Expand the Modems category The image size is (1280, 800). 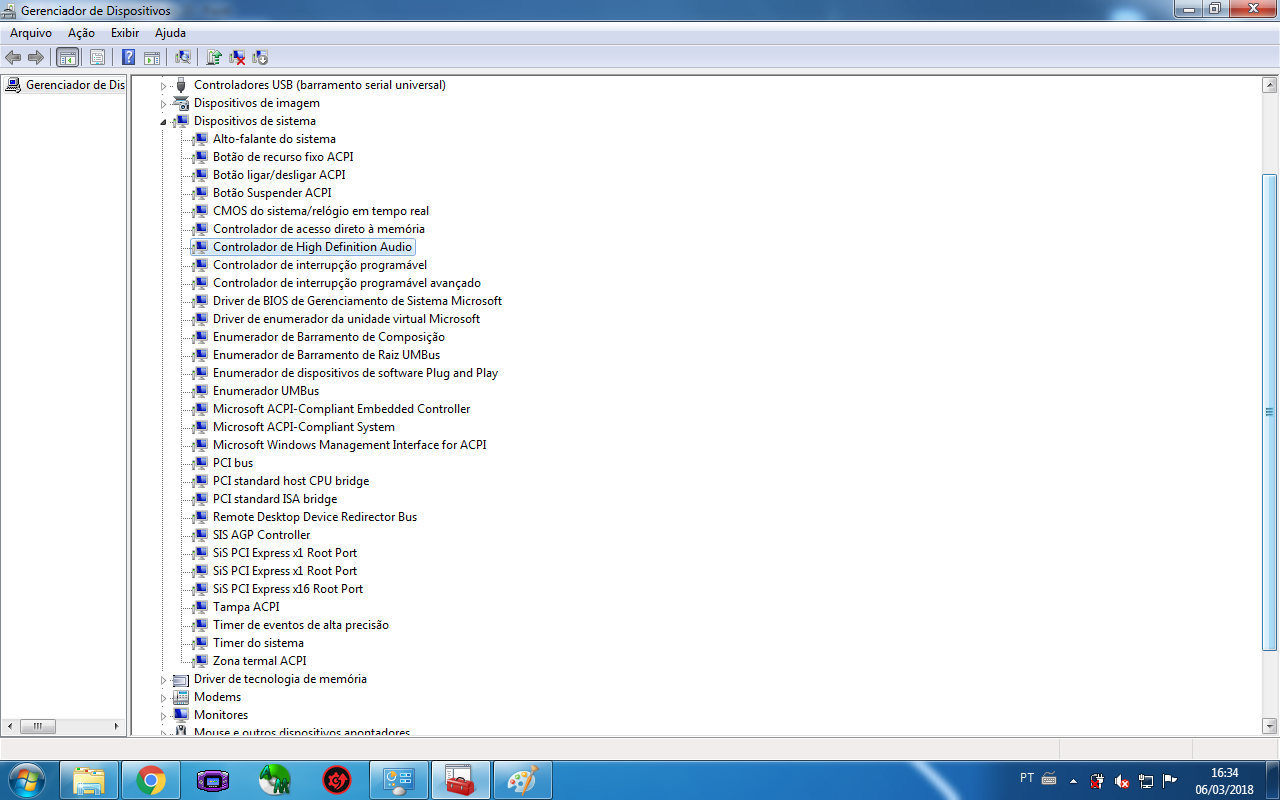164,698
